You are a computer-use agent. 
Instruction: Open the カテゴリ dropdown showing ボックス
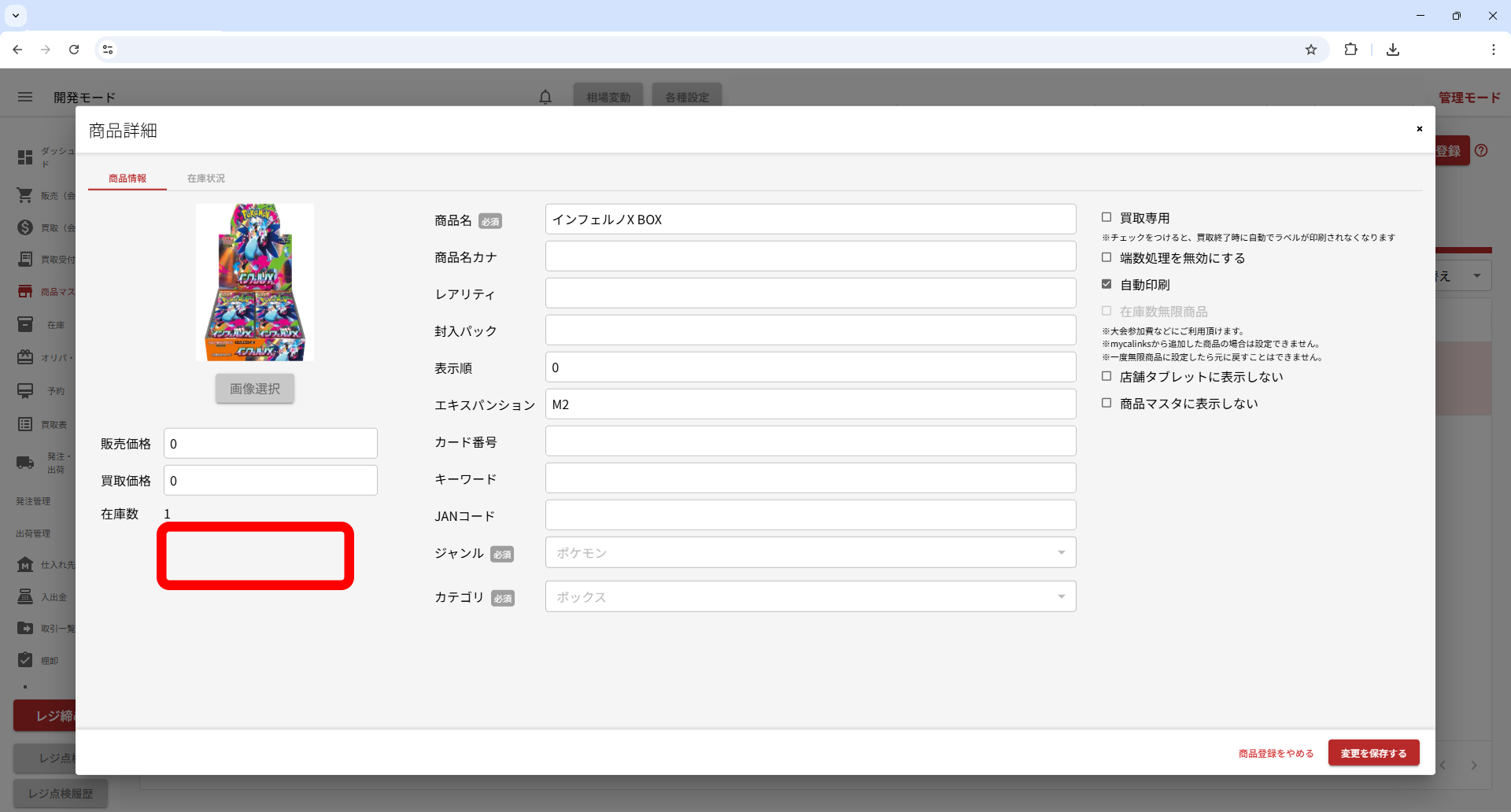point(810,596)
